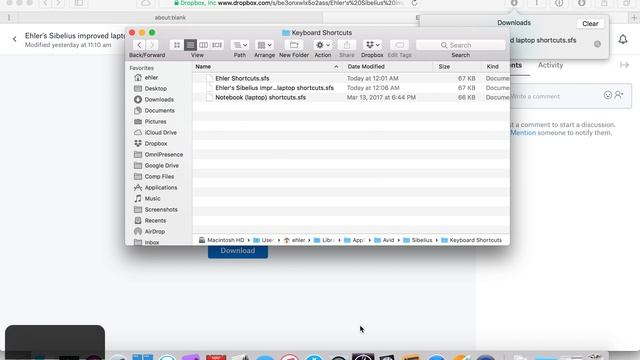This screenshot has width=640, height=360.
Task: Switch to the Activity tab
Action: point(550,65)
